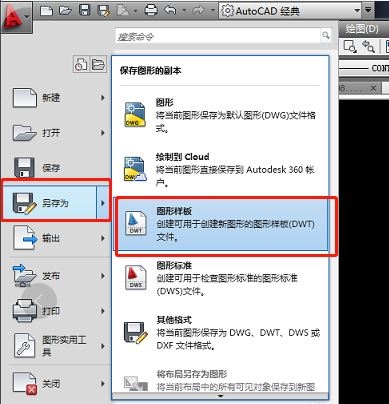Show recent documents icon
389x404 pixels.
pyautogui.click(x=81, y=63)
